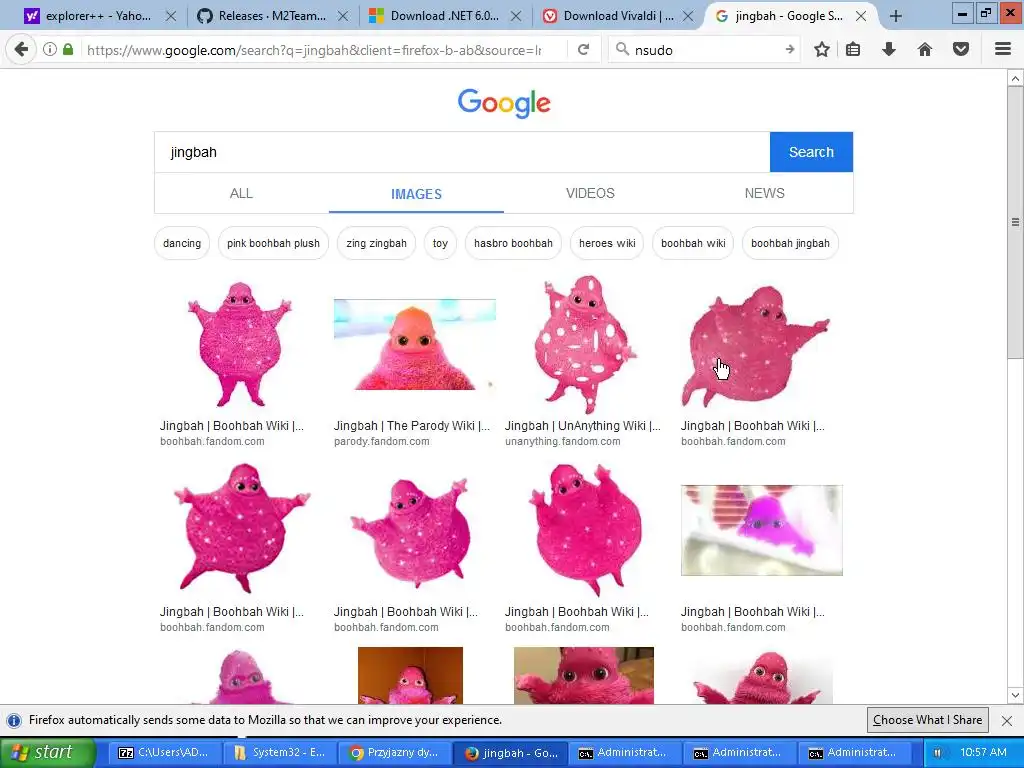Filter by hasbro boohbah chip
The height and width of the screenshot is (768, 1024).
coord(513,243)
